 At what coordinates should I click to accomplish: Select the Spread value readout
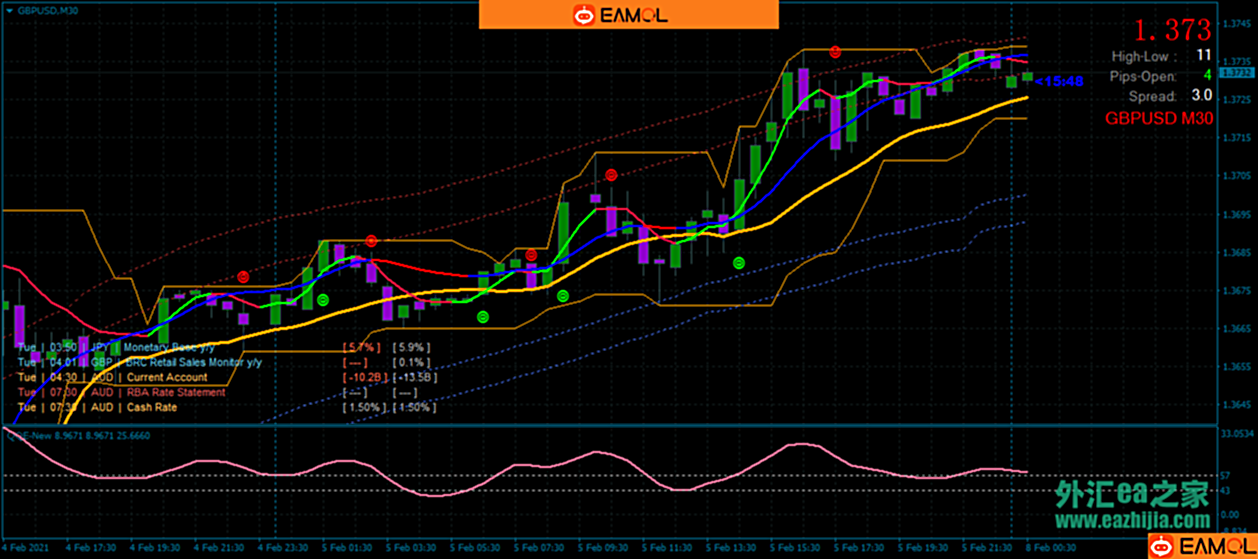1200,96
